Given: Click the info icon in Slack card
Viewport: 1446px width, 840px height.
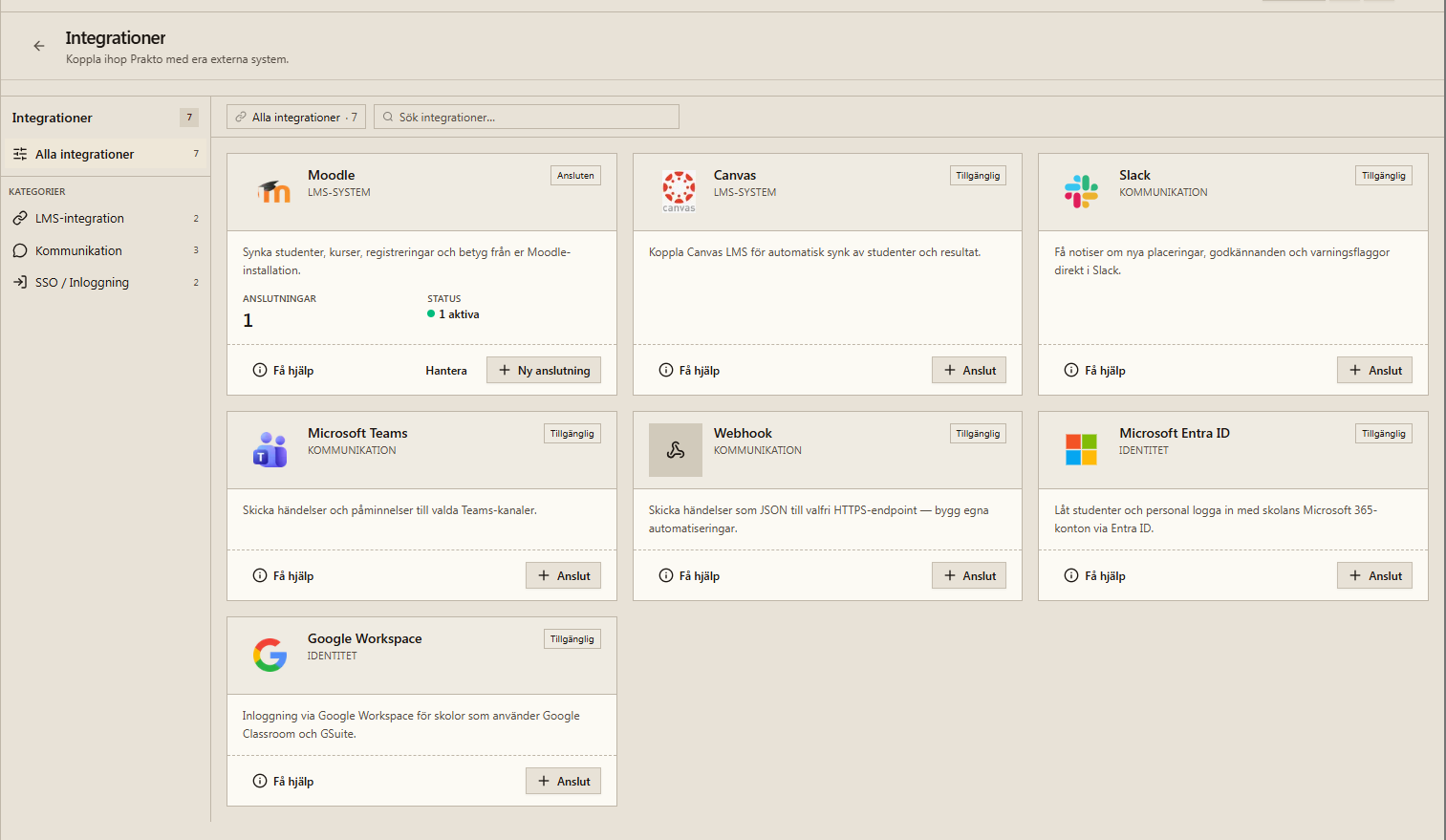Looking at the screenshot, I should 1071,370.
